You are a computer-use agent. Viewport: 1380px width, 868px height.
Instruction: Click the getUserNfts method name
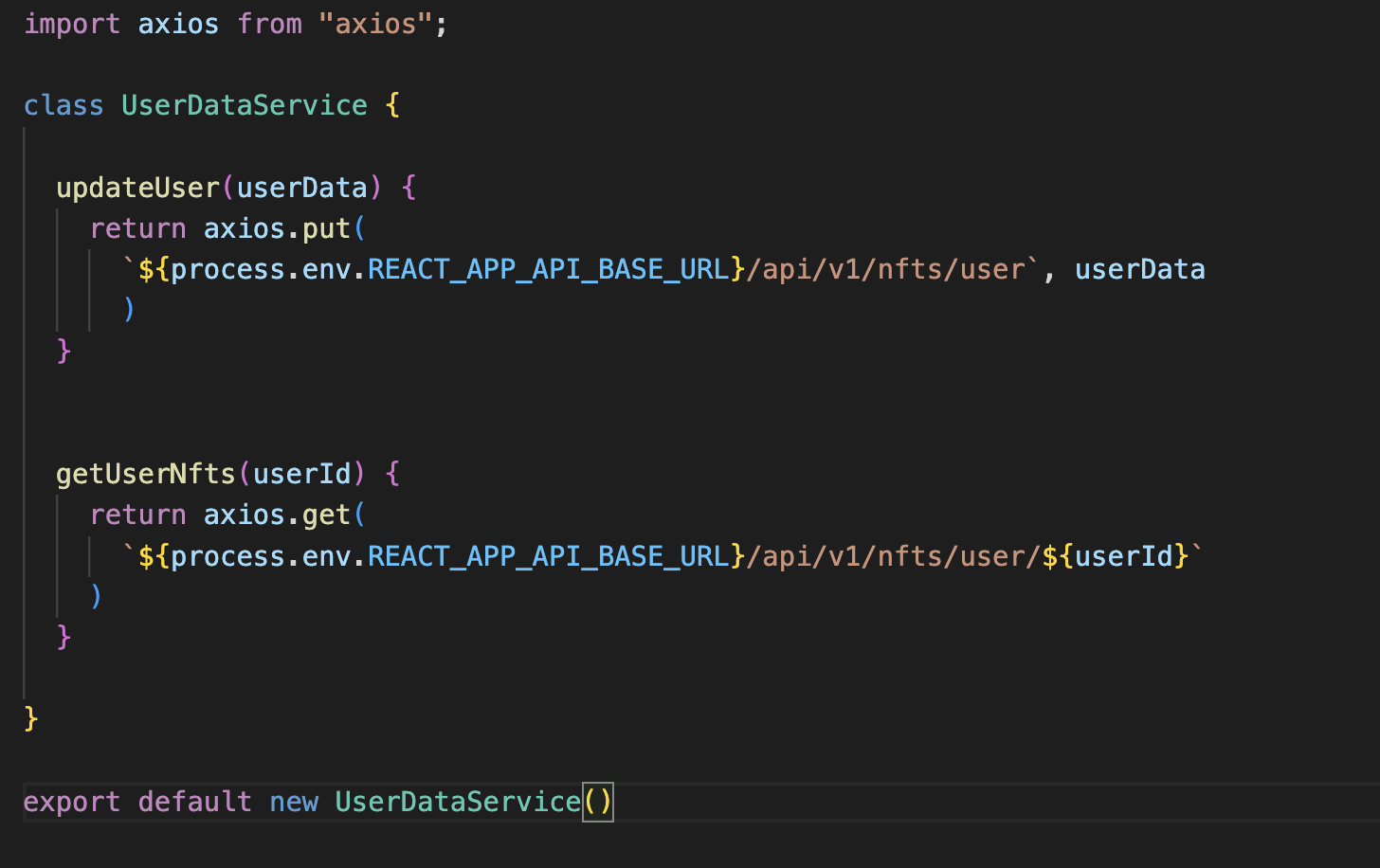coord(145,473)
